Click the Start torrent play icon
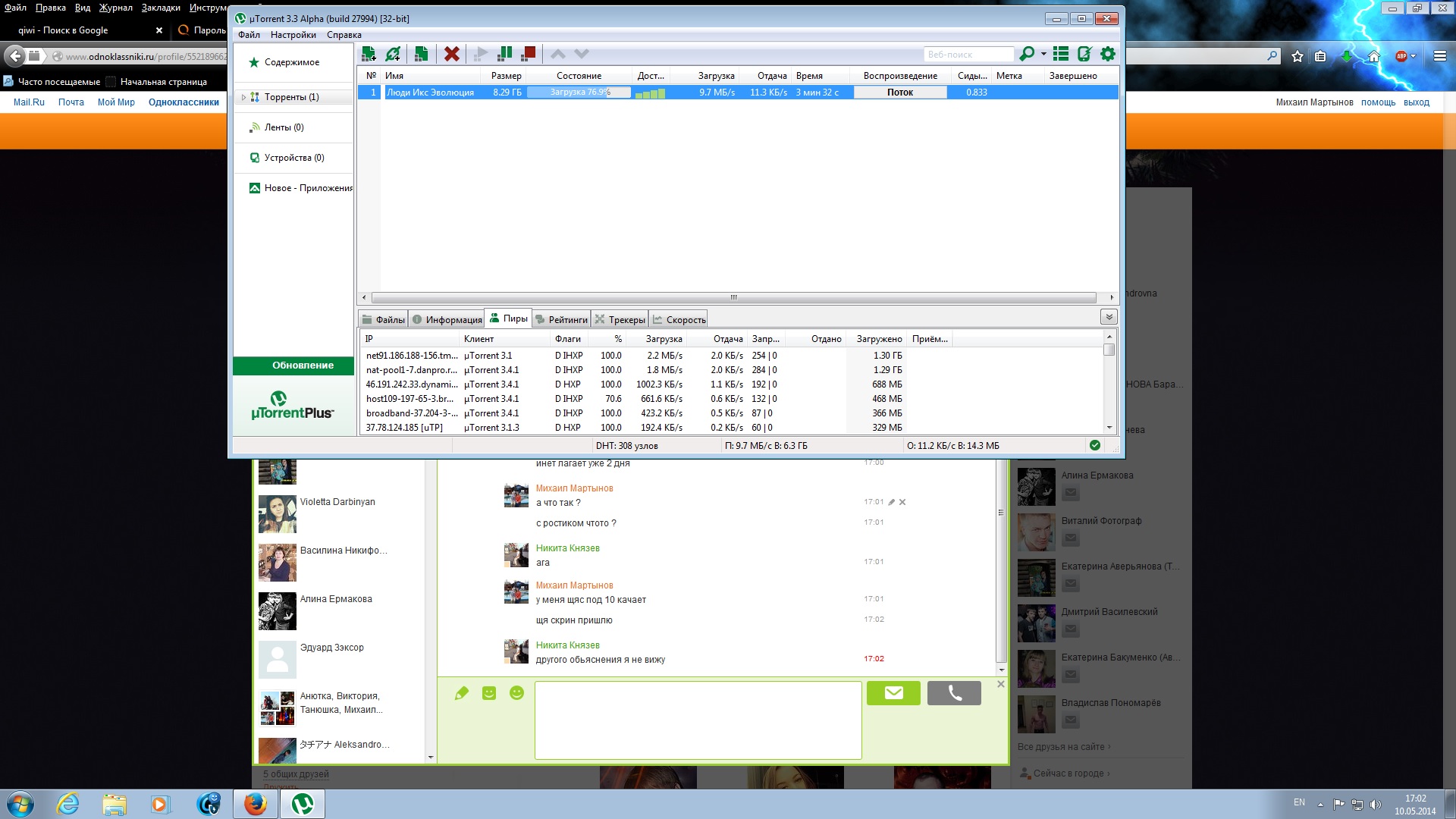Viewport: 1456px width, 819px height. coord(481,54)
